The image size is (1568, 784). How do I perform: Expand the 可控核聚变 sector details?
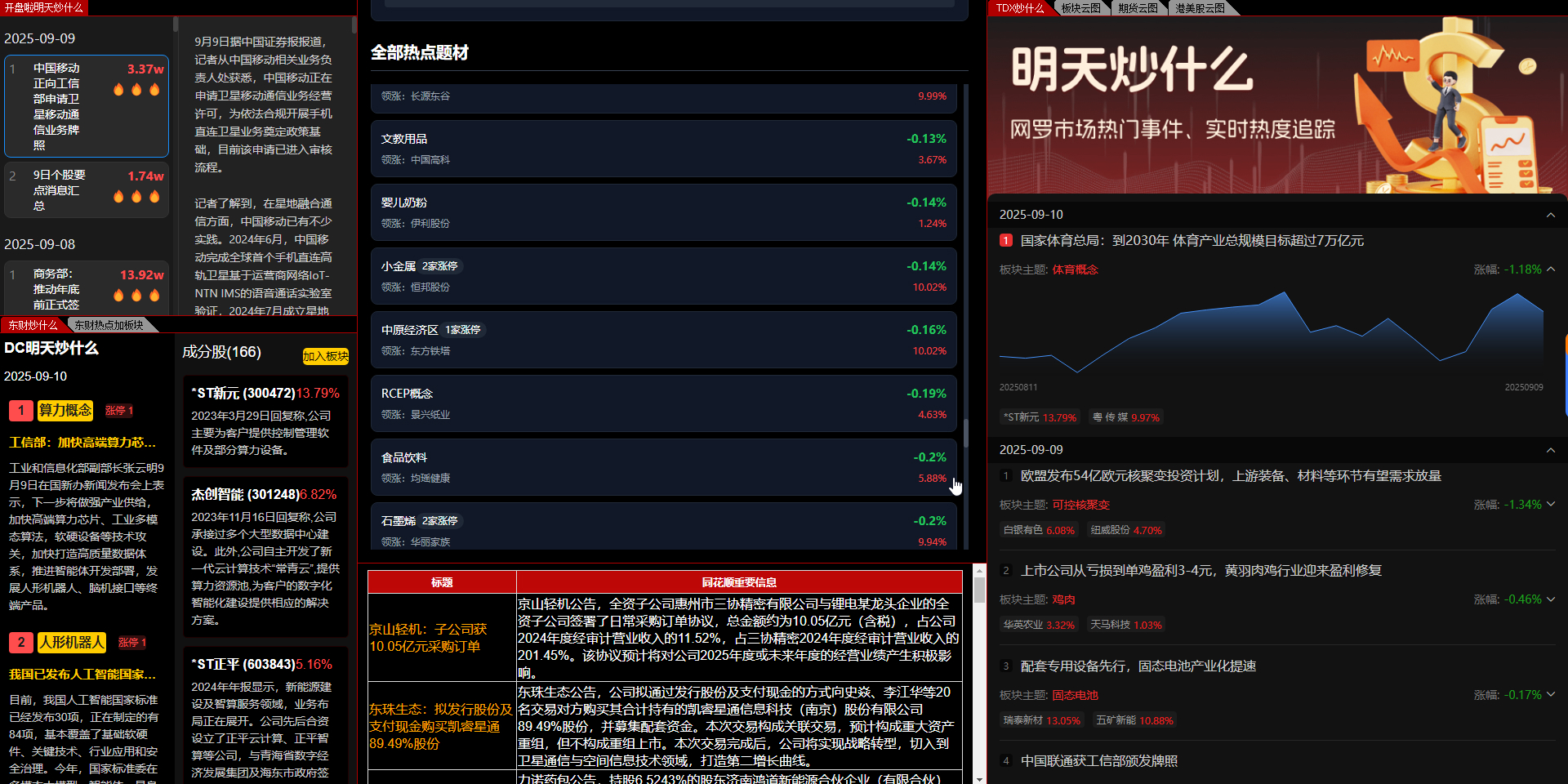pos(1551,504)
